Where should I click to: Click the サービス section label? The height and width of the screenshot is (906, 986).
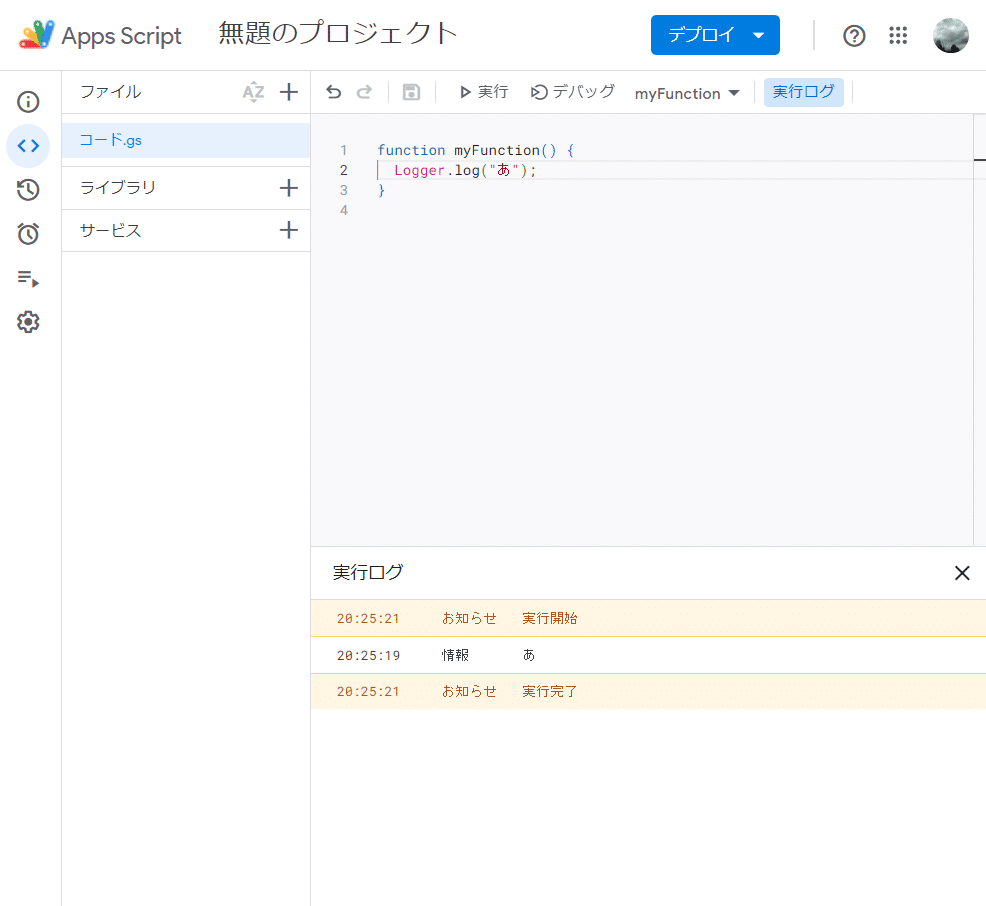click(111, 230)
